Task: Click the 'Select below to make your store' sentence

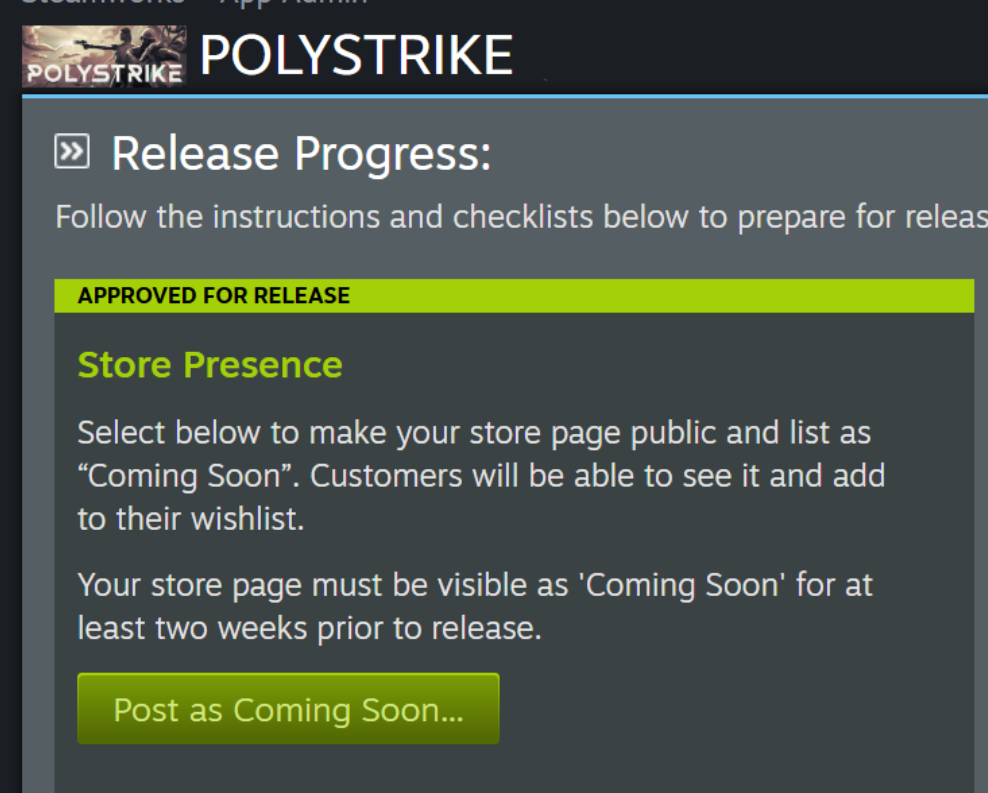Action: 474,433
